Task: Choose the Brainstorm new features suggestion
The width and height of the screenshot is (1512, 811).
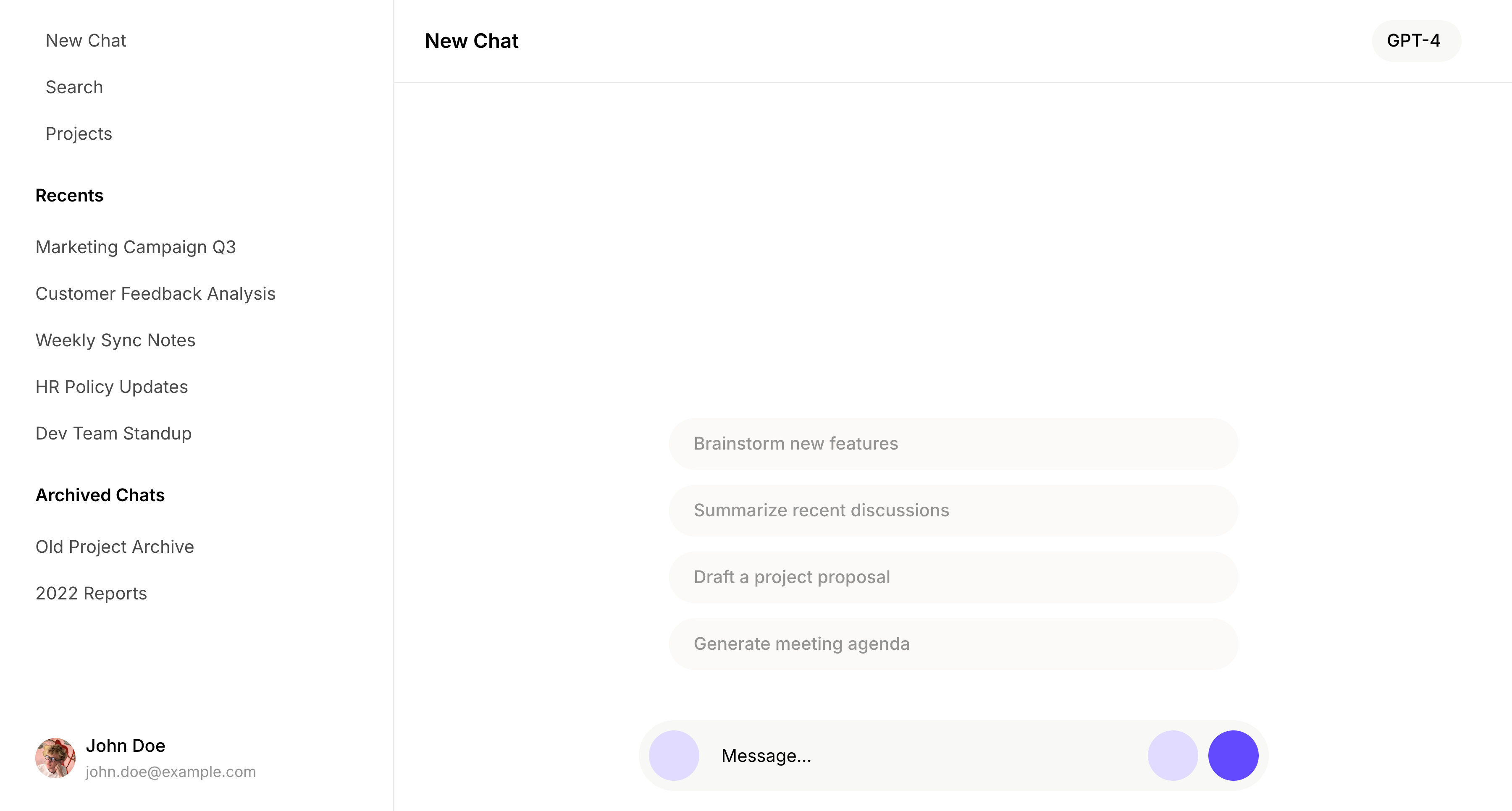Action: (953, 444)
